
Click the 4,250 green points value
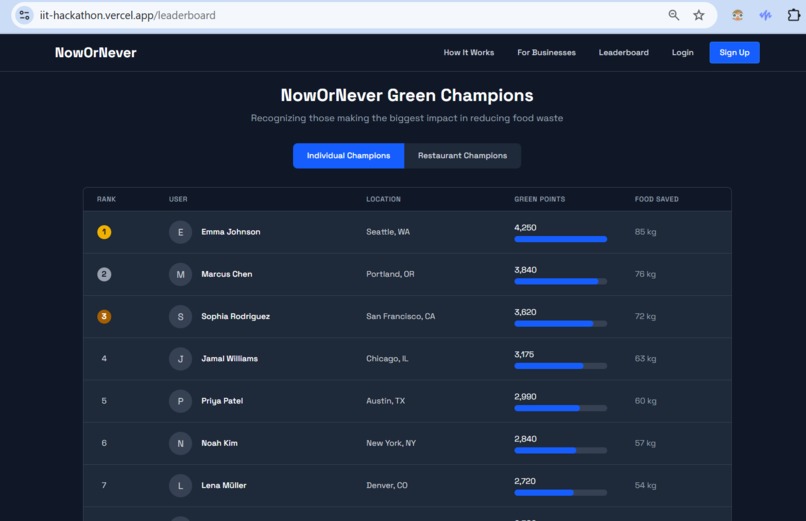525,228
